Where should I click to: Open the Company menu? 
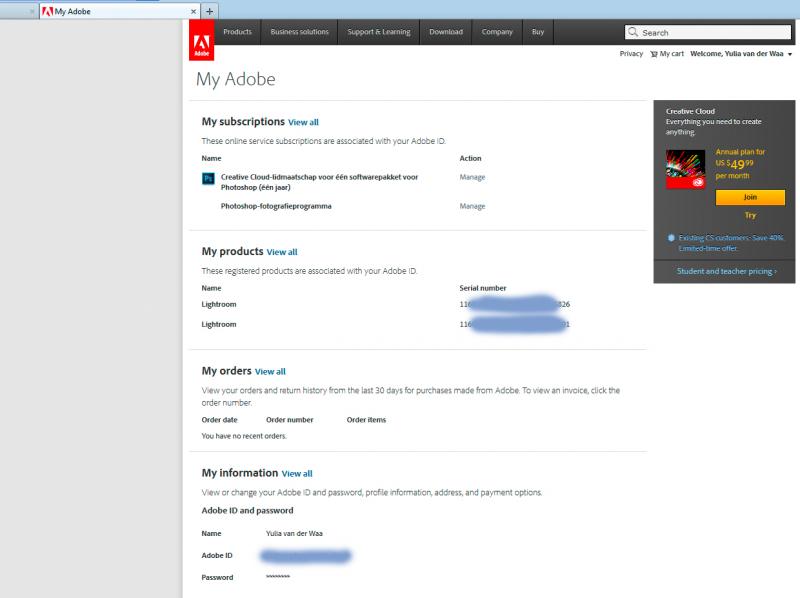[x=497, y=32]
